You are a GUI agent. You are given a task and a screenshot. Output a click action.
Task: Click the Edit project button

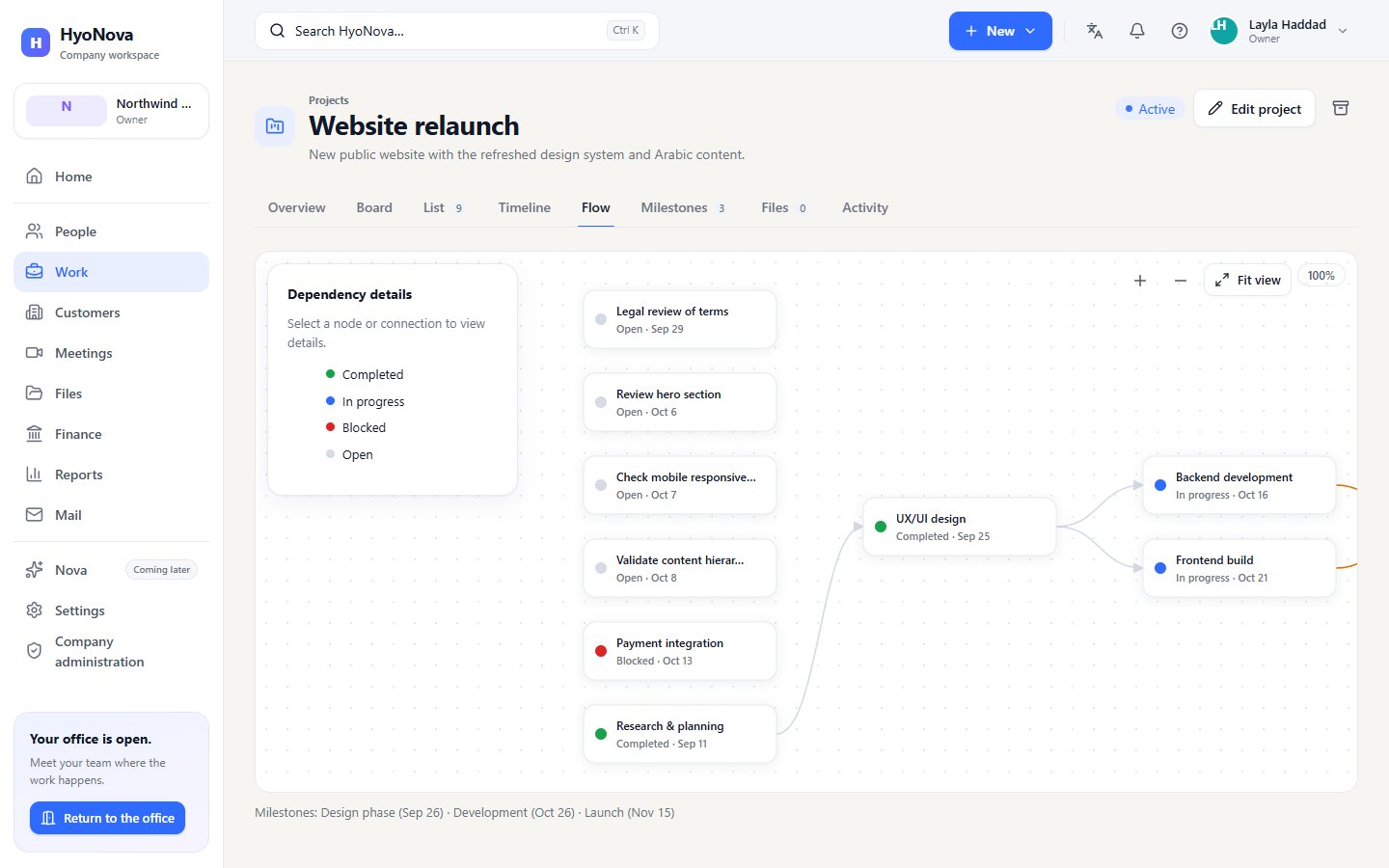click(1254, 109)
